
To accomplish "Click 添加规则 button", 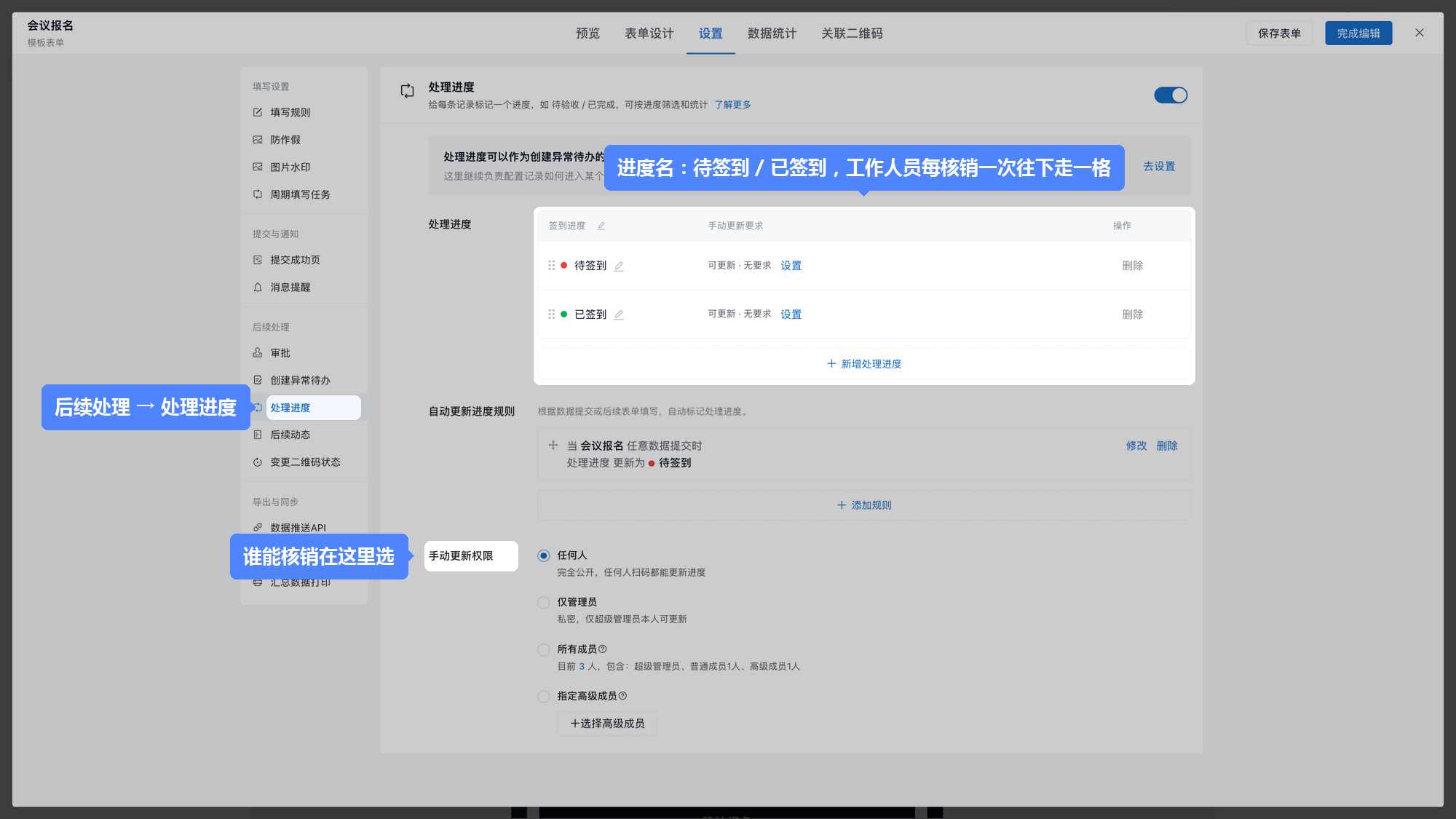I will pos(864,505).
